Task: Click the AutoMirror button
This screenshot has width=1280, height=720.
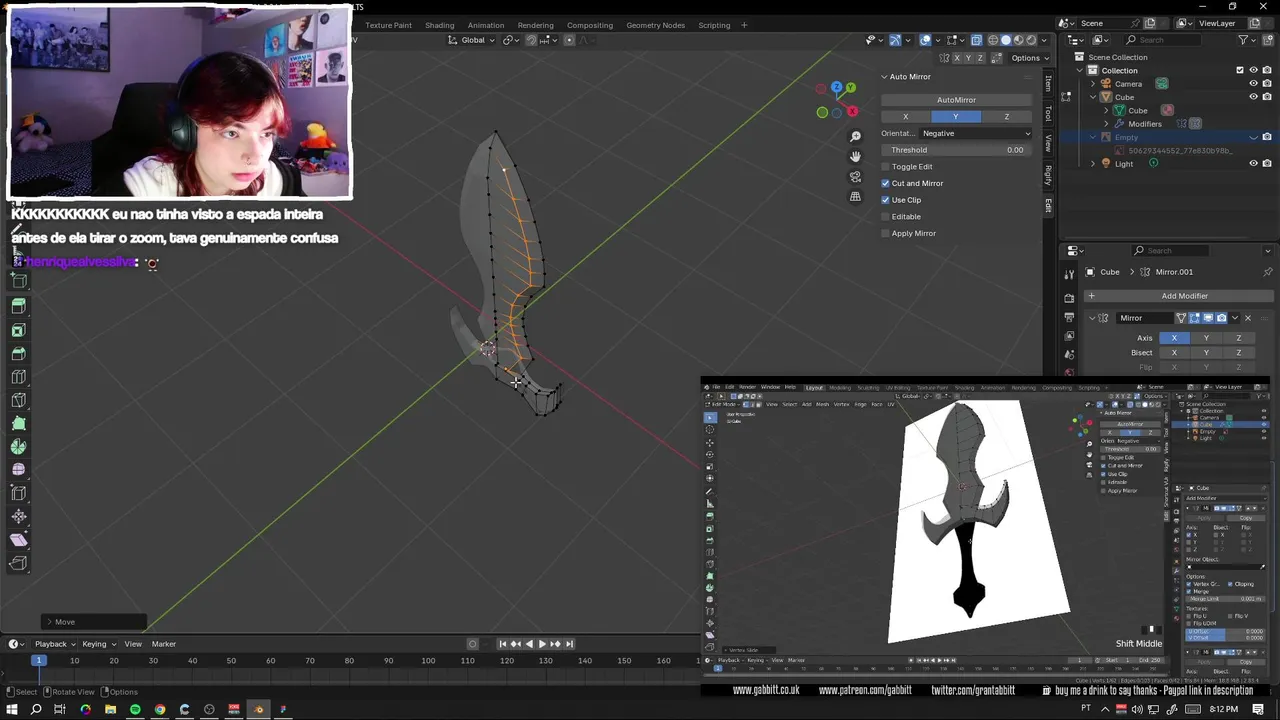Action: pos(956,100)
